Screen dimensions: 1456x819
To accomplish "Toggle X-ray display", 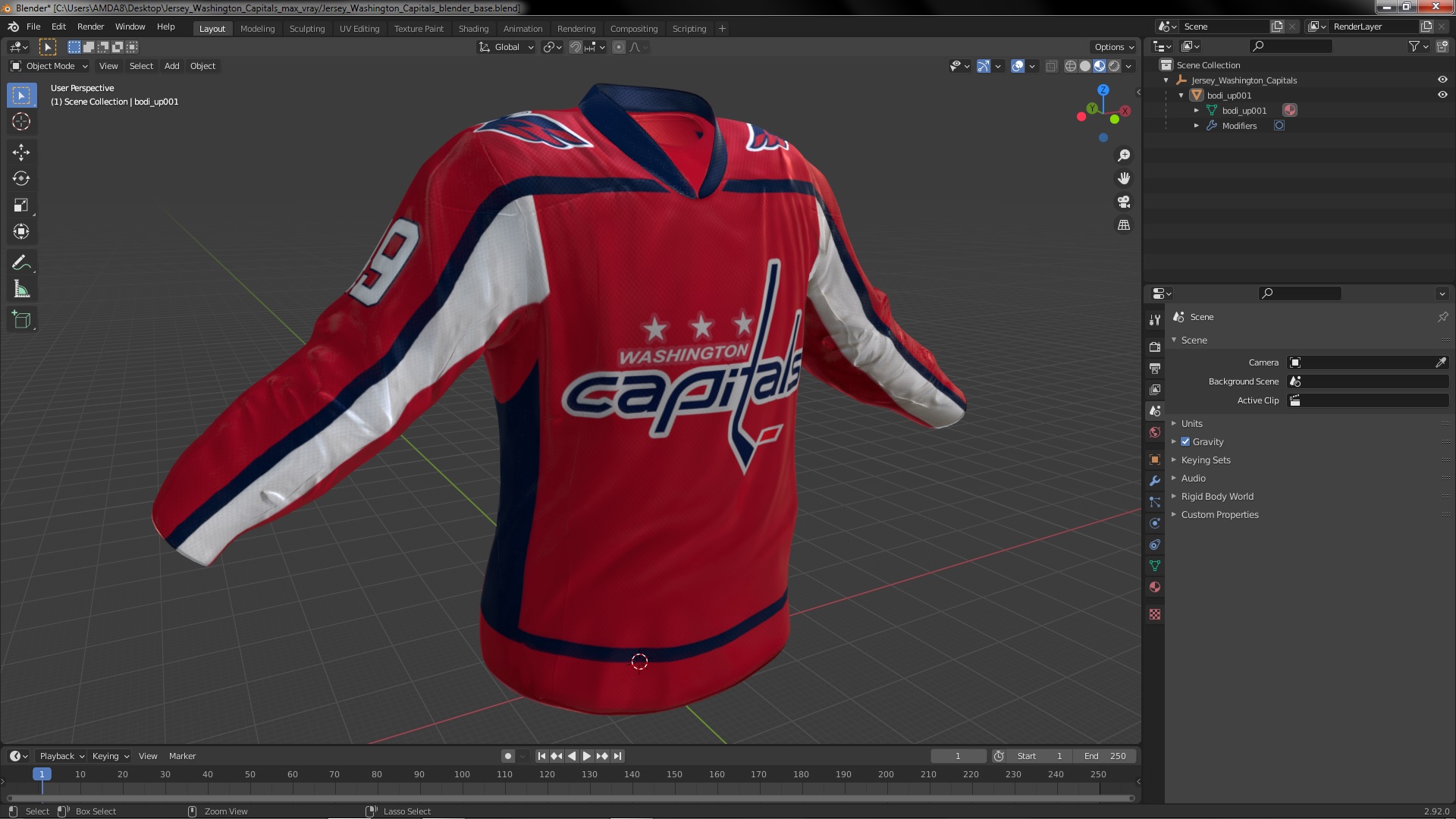I will coord(1051,66).
